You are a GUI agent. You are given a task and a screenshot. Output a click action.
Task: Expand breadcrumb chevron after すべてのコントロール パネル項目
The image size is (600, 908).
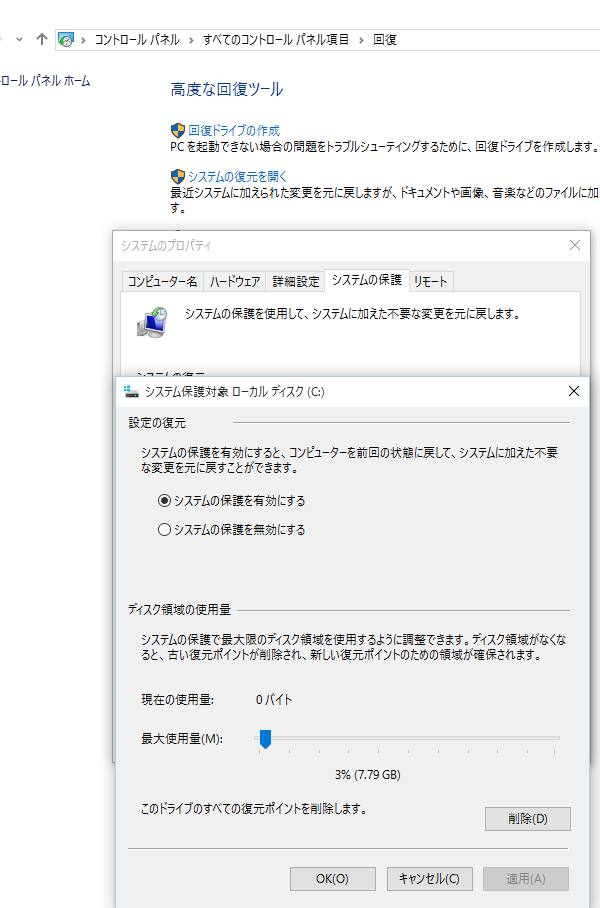(362, 40)
